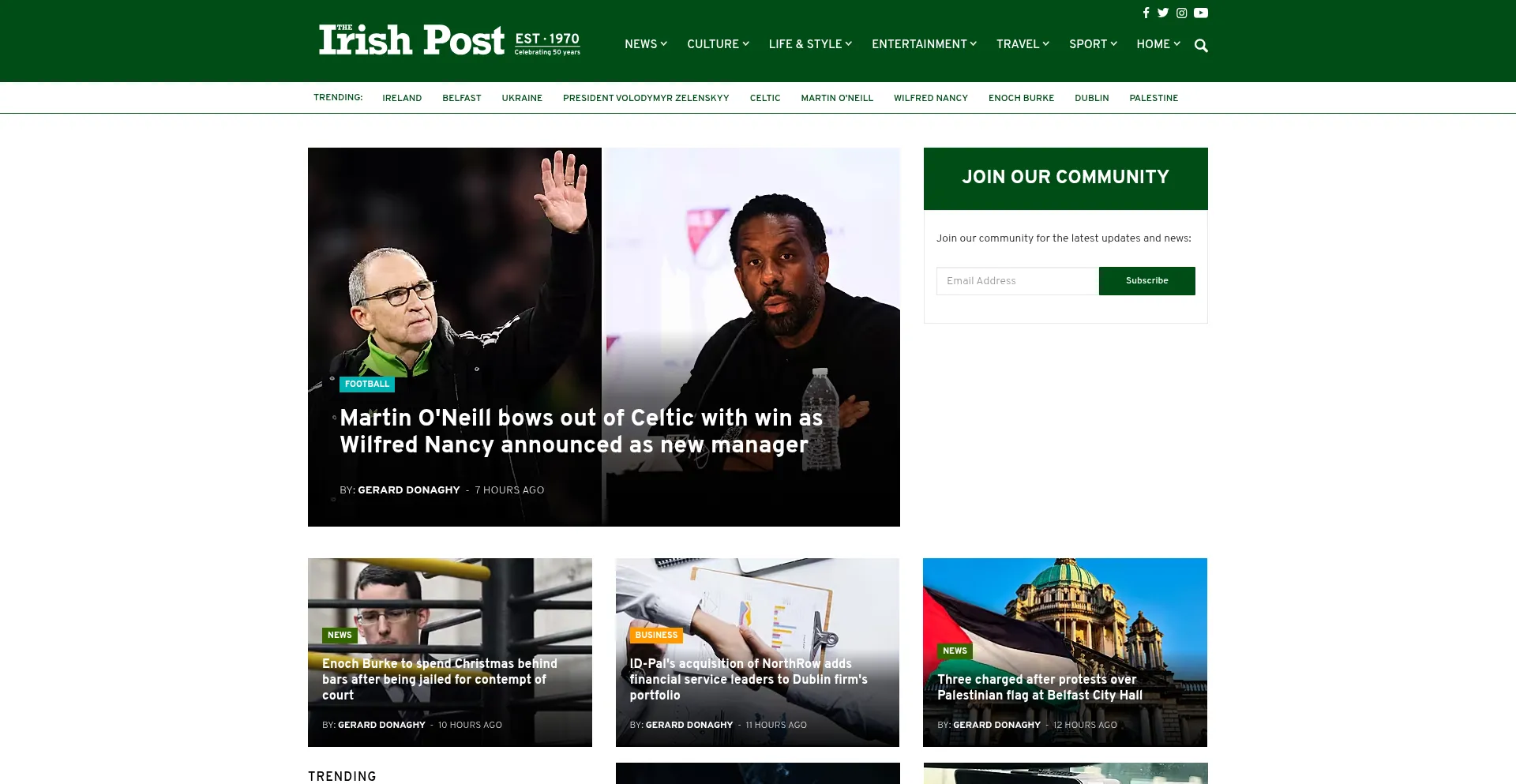Viewport: 1516px width, 784px height.
Task: Open the Martin O'Neill Celtic headline
Action: point(581,431)
